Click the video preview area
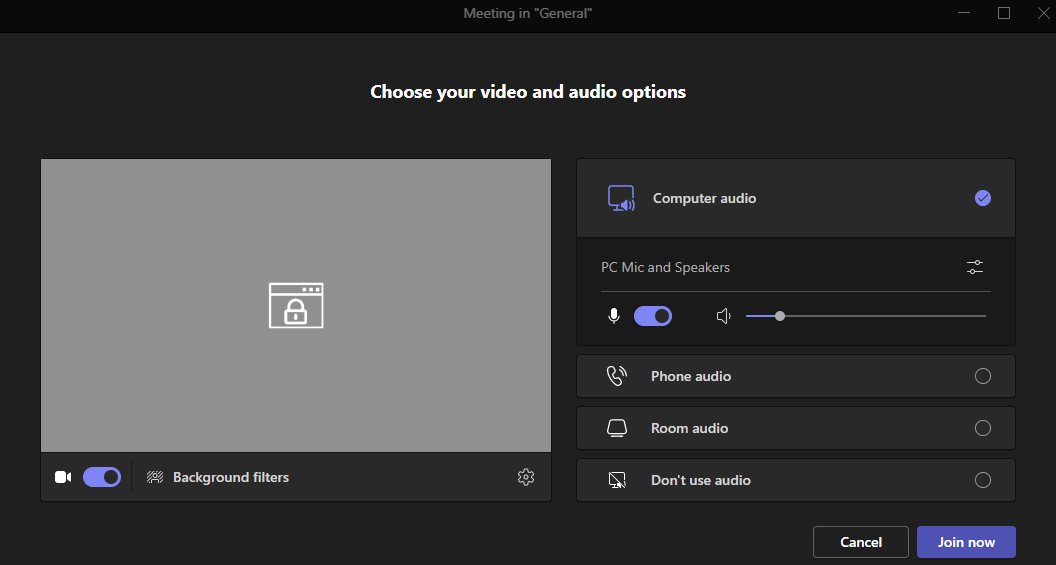This screenshot has width=1056, height=565. pyautogui.click(x=296, y=305)
